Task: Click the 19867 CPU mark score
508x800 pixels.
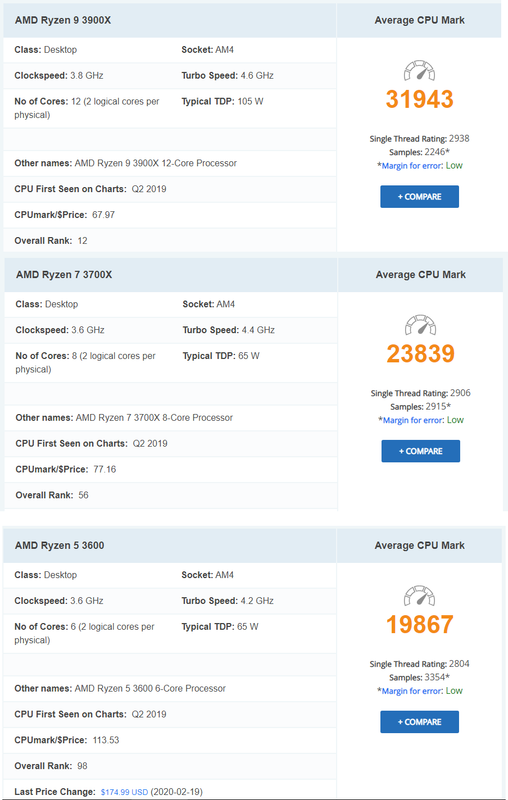Action: (x=419, y=624)
